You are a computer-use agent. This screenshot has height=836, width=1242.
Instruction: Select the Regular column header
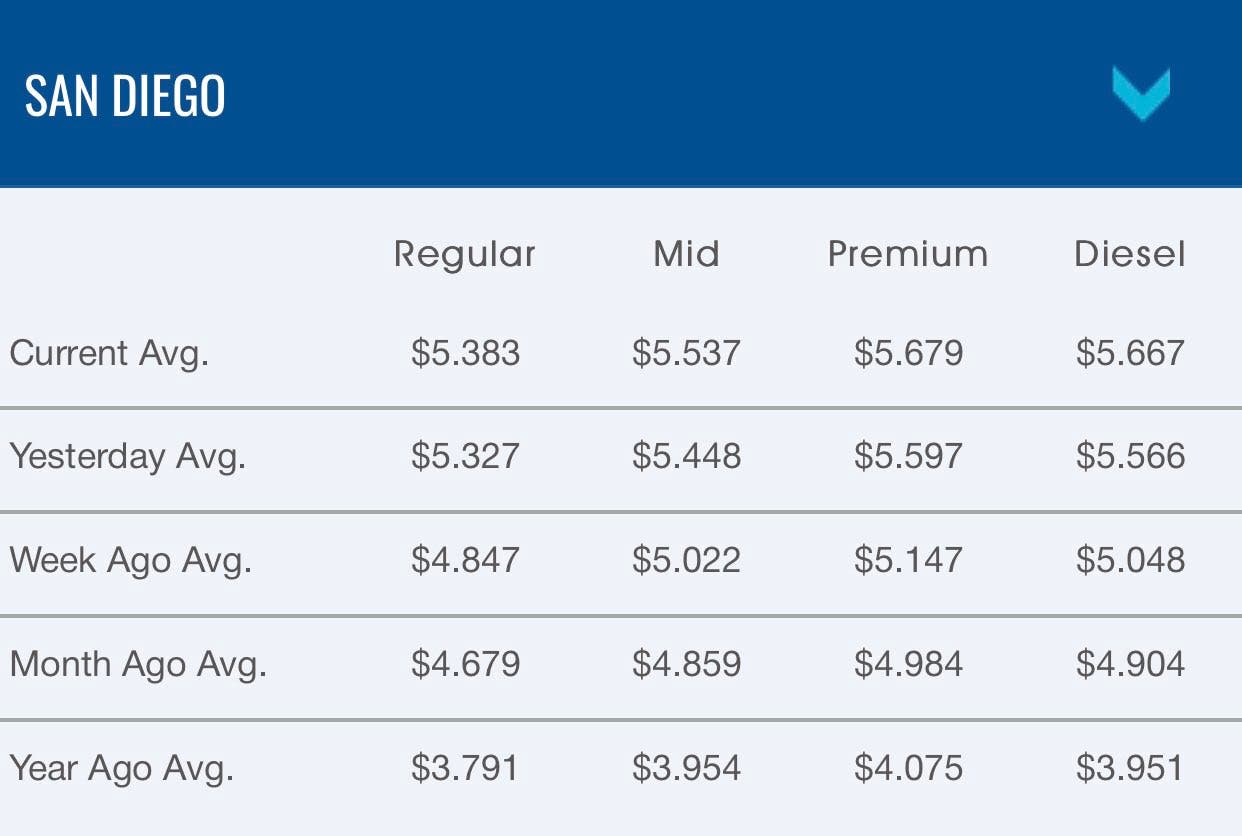[465, 254]
